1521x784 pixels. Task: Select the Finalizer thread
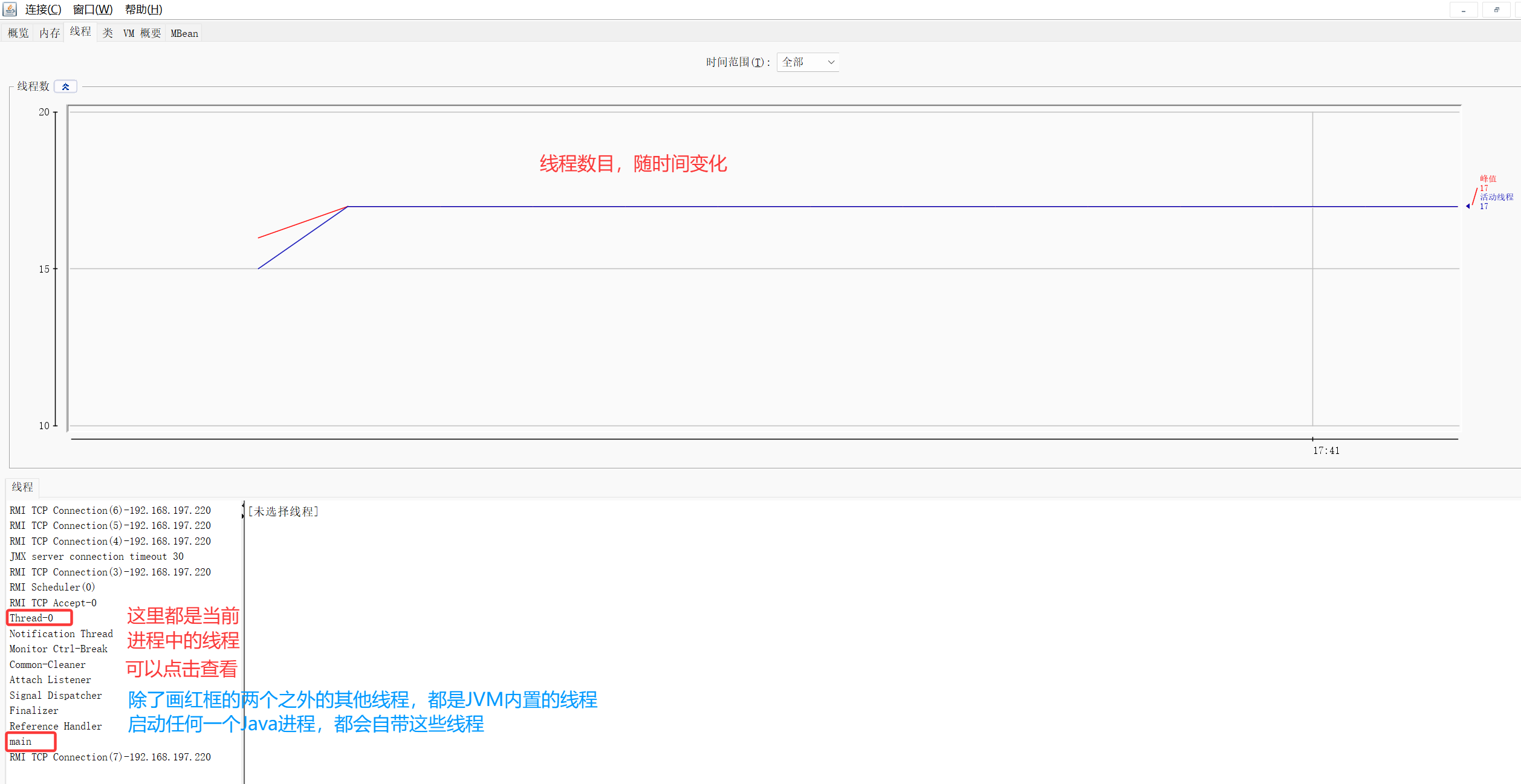pyautogui.click(x=34, y=711)
